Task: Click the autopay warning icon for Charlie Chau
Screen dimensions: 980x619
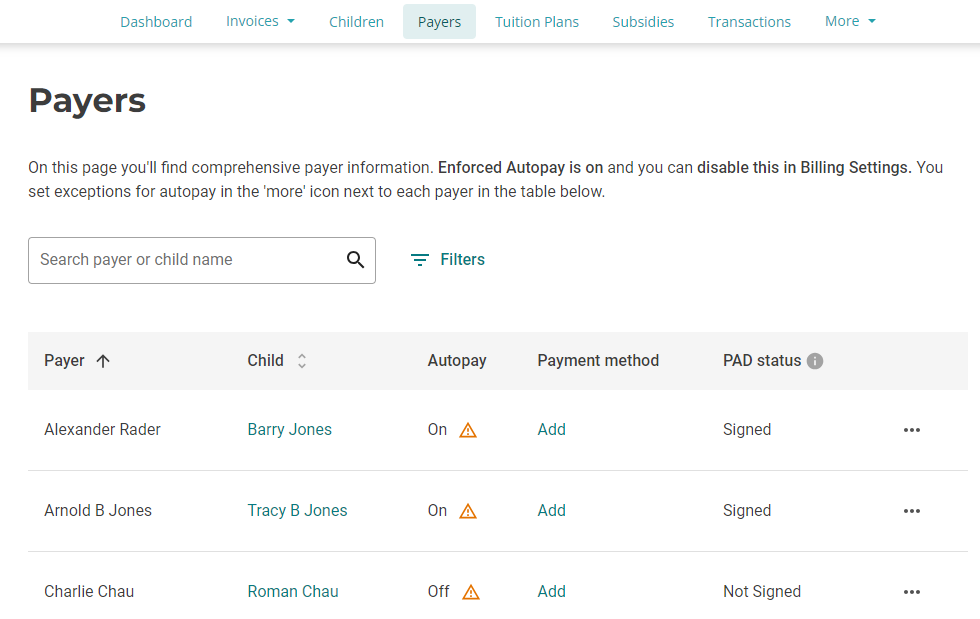Action: 469,592
